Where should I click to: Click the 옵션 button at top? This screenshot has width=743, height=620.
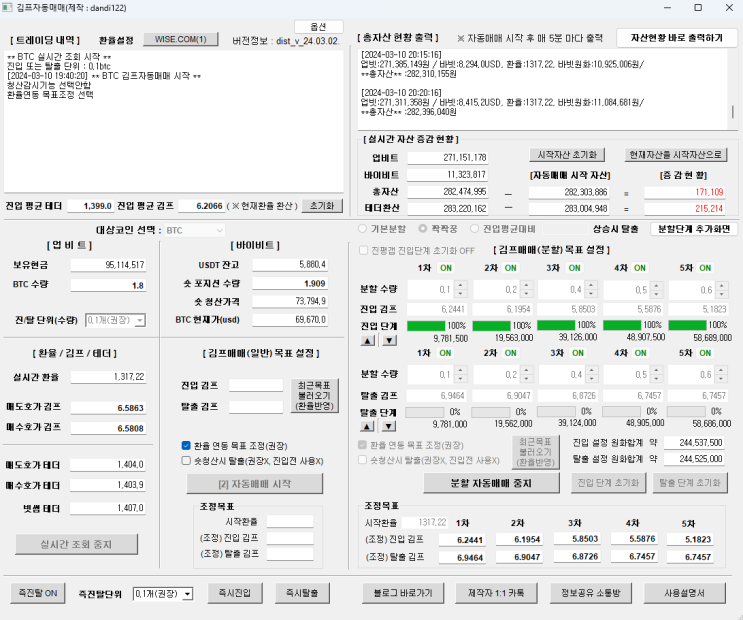(x=318, y=27)
